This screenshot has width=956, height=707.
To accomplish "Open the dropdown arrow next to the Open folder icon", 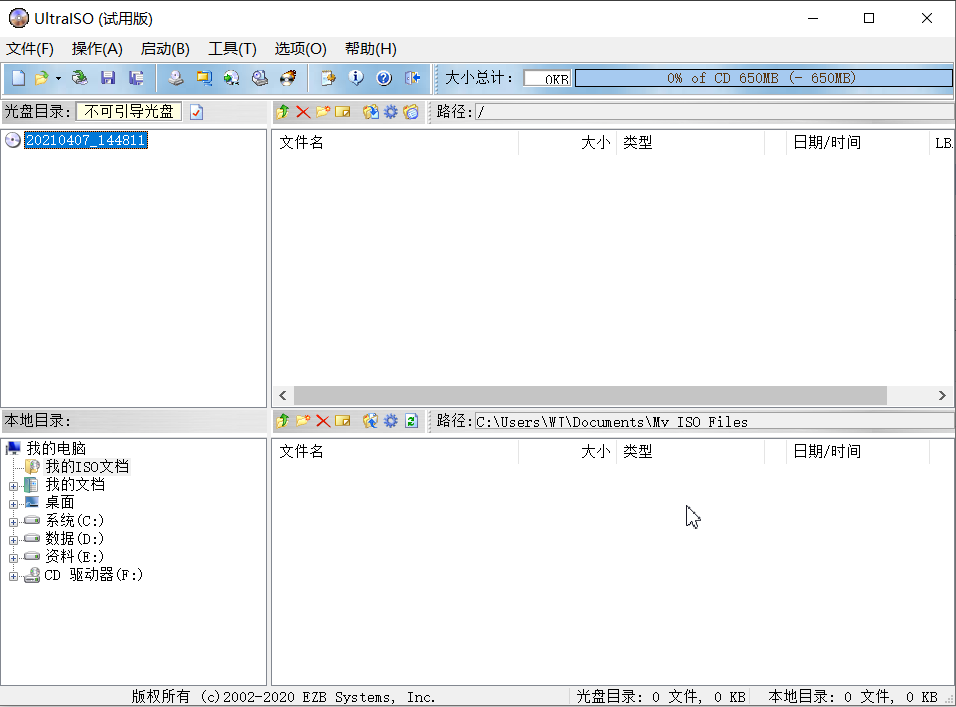I will [58, 79].
